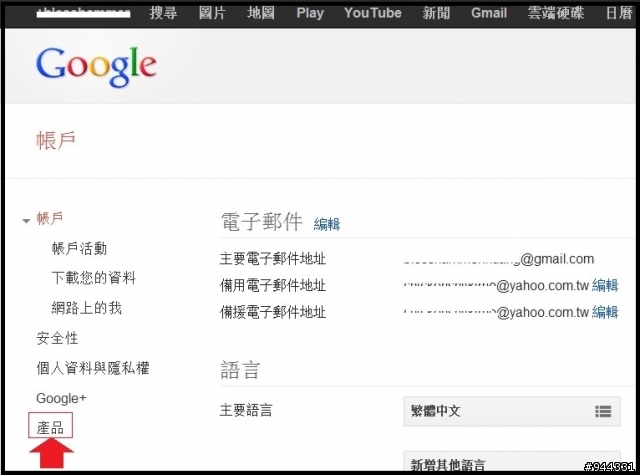Viewport: 640px width, 475px height.
Task: Click the 主要電子郵件地址 label
Action: click(x=273, y=259)
